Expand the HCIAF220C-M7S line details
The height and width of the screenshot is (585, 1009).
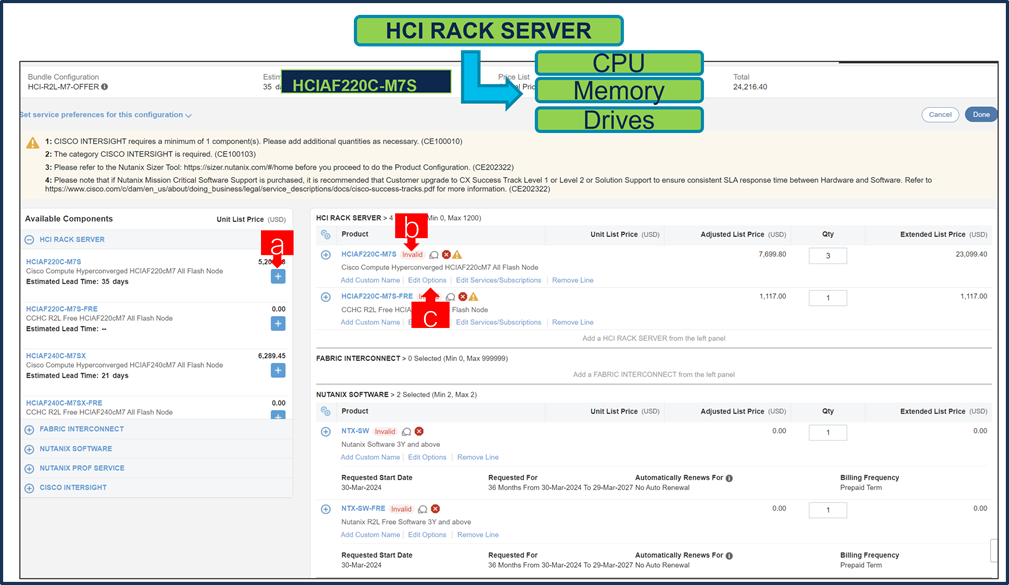click(326, 255)
